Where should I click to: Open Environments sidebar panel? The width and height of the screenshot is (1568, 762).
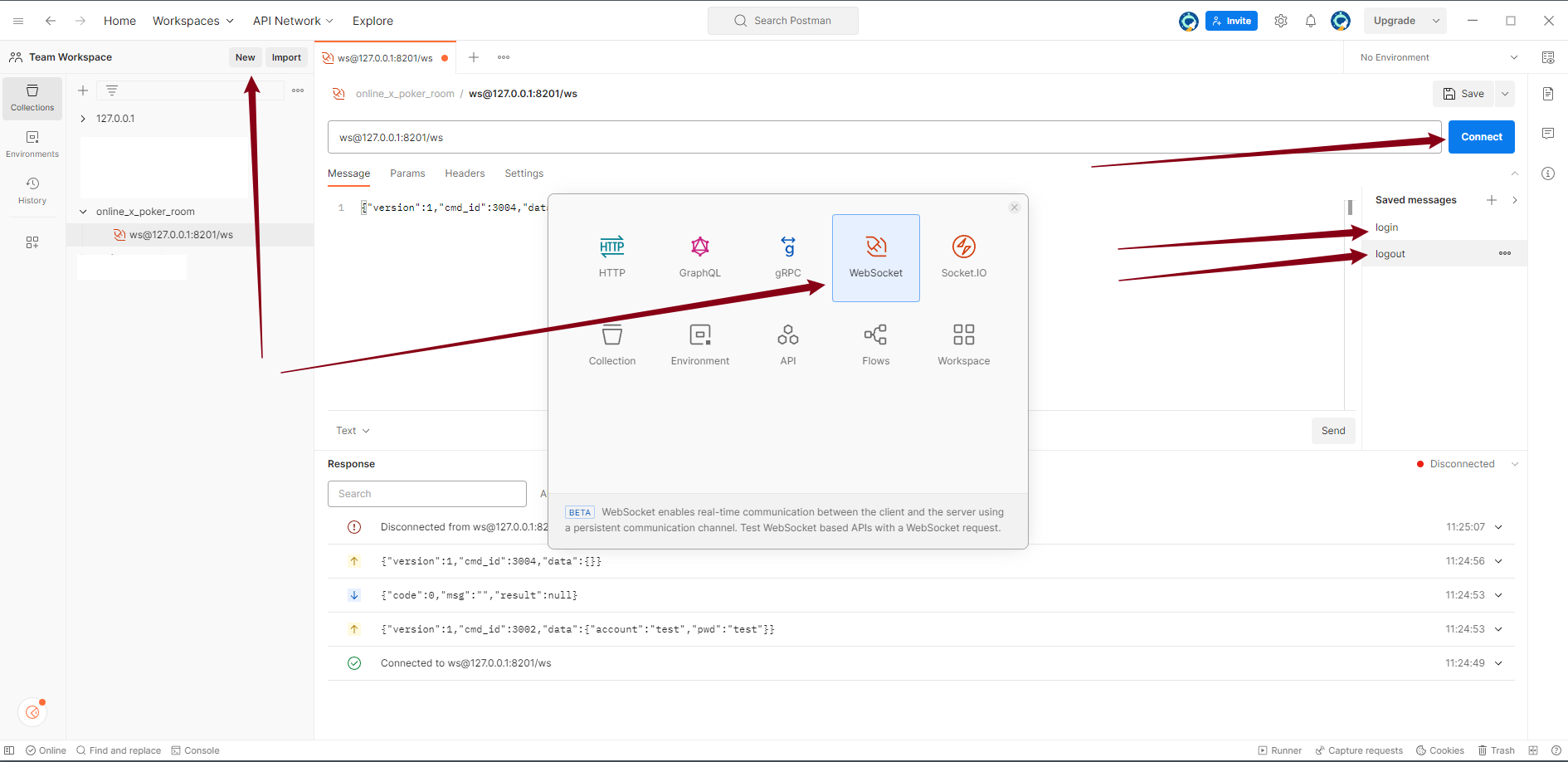pyautogui.click(x=32, y=144)
